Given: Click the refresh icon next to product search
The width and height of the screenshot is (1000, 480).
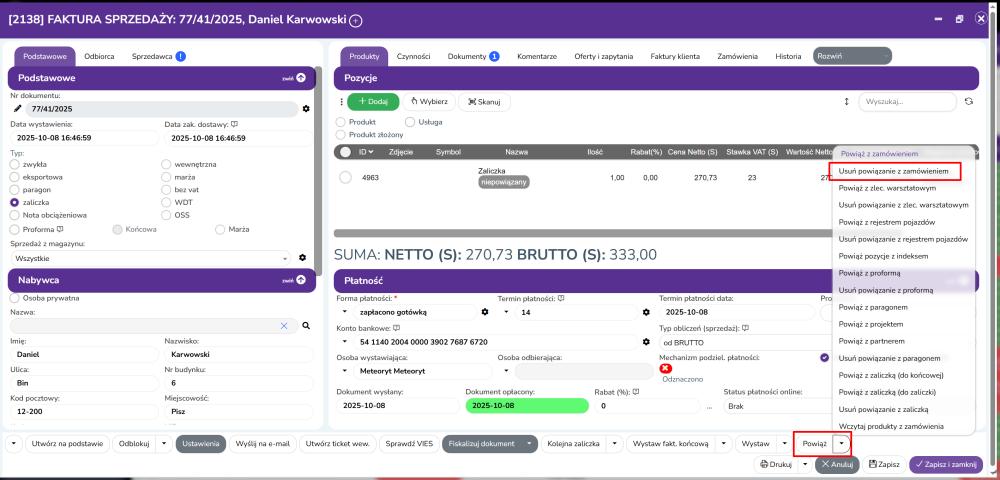Looking at the screenshot, I should click(x=968, y=102).
